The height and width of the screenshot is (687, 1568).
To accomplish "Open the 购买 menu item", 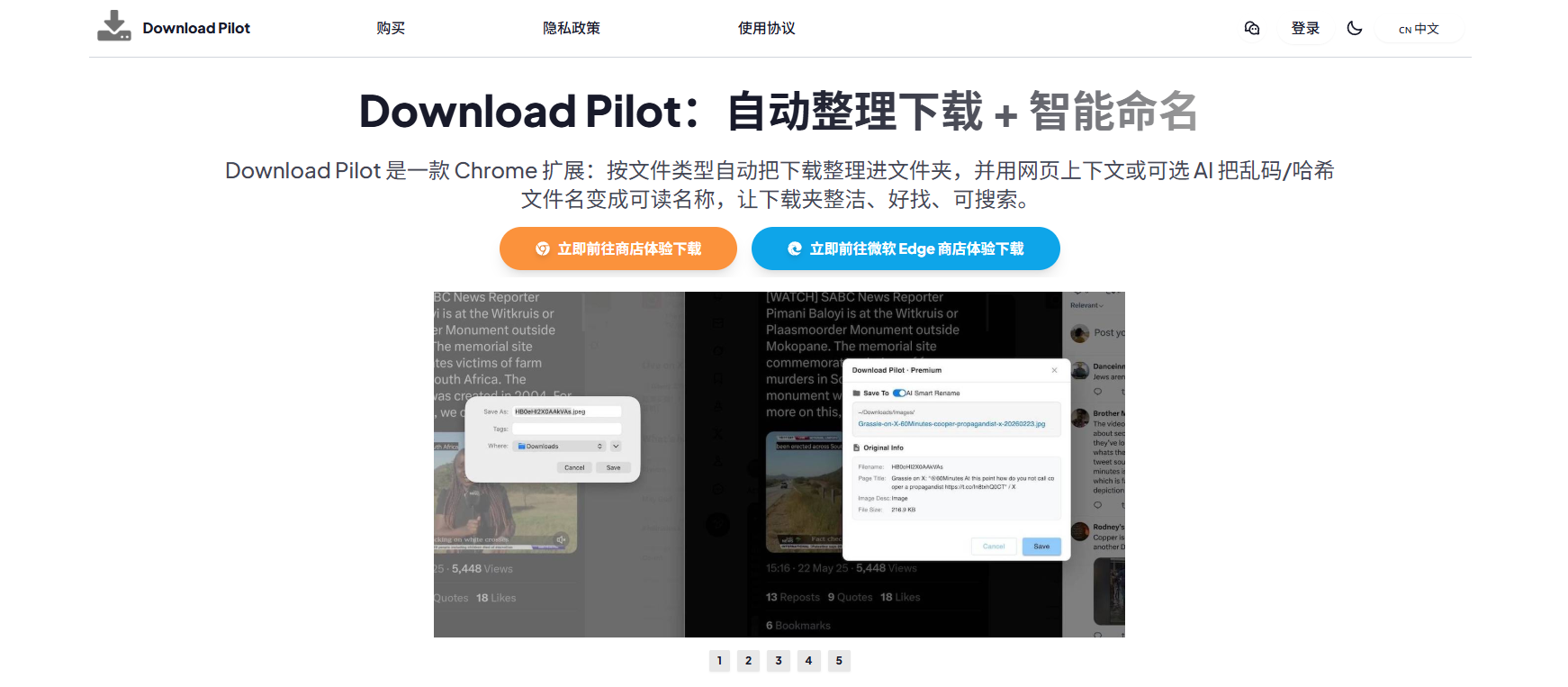I will click(x=391, y=28).
